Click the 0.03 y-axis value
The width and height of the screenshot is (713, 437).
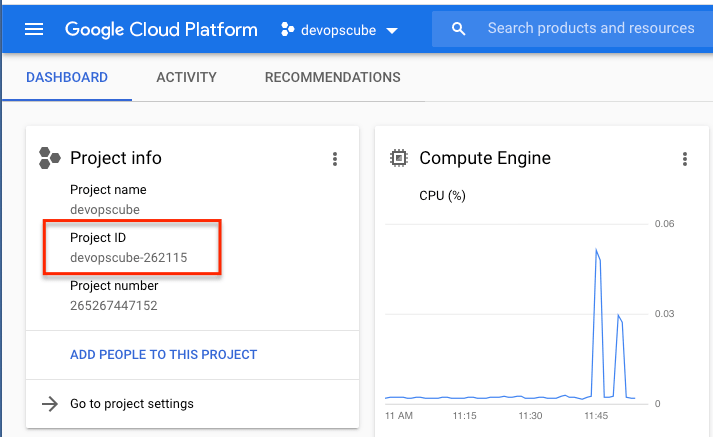[664, 314]
